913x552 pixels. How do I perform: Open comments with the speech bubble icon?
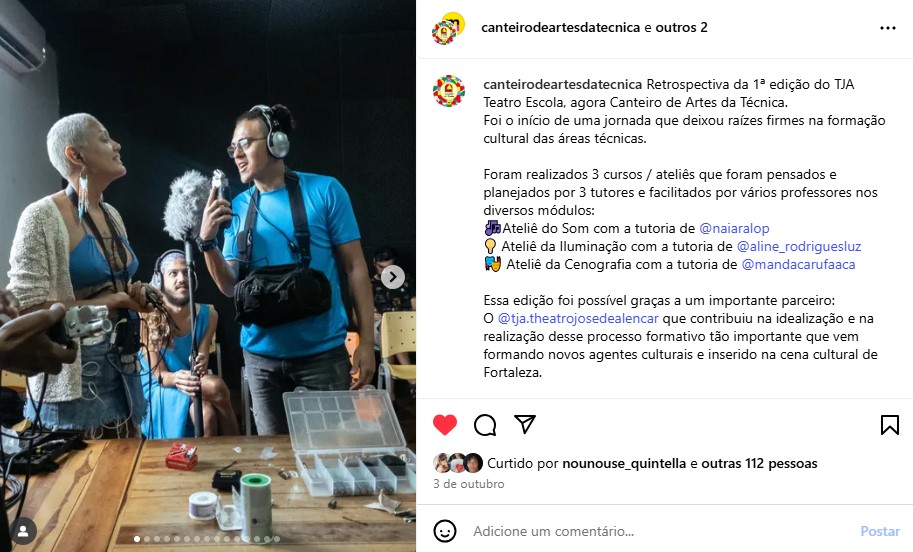click(x=484, y=425)
